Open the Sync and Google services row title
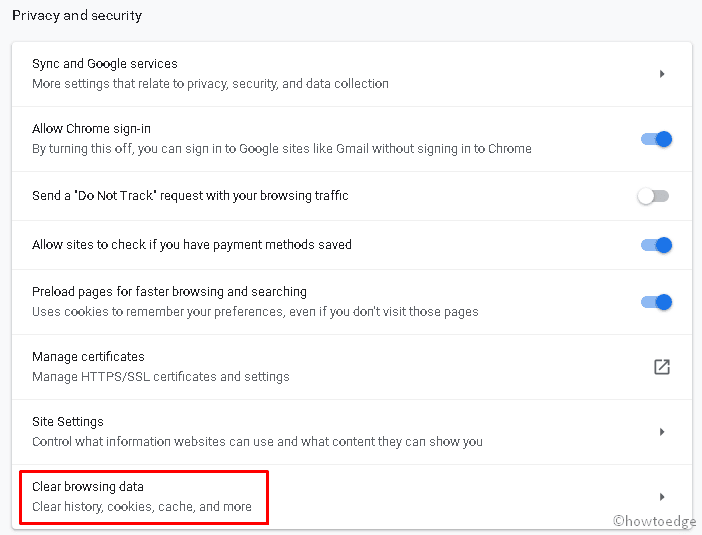Image resolution: width=702 pixels, height=535 pixels. [105, 64]
